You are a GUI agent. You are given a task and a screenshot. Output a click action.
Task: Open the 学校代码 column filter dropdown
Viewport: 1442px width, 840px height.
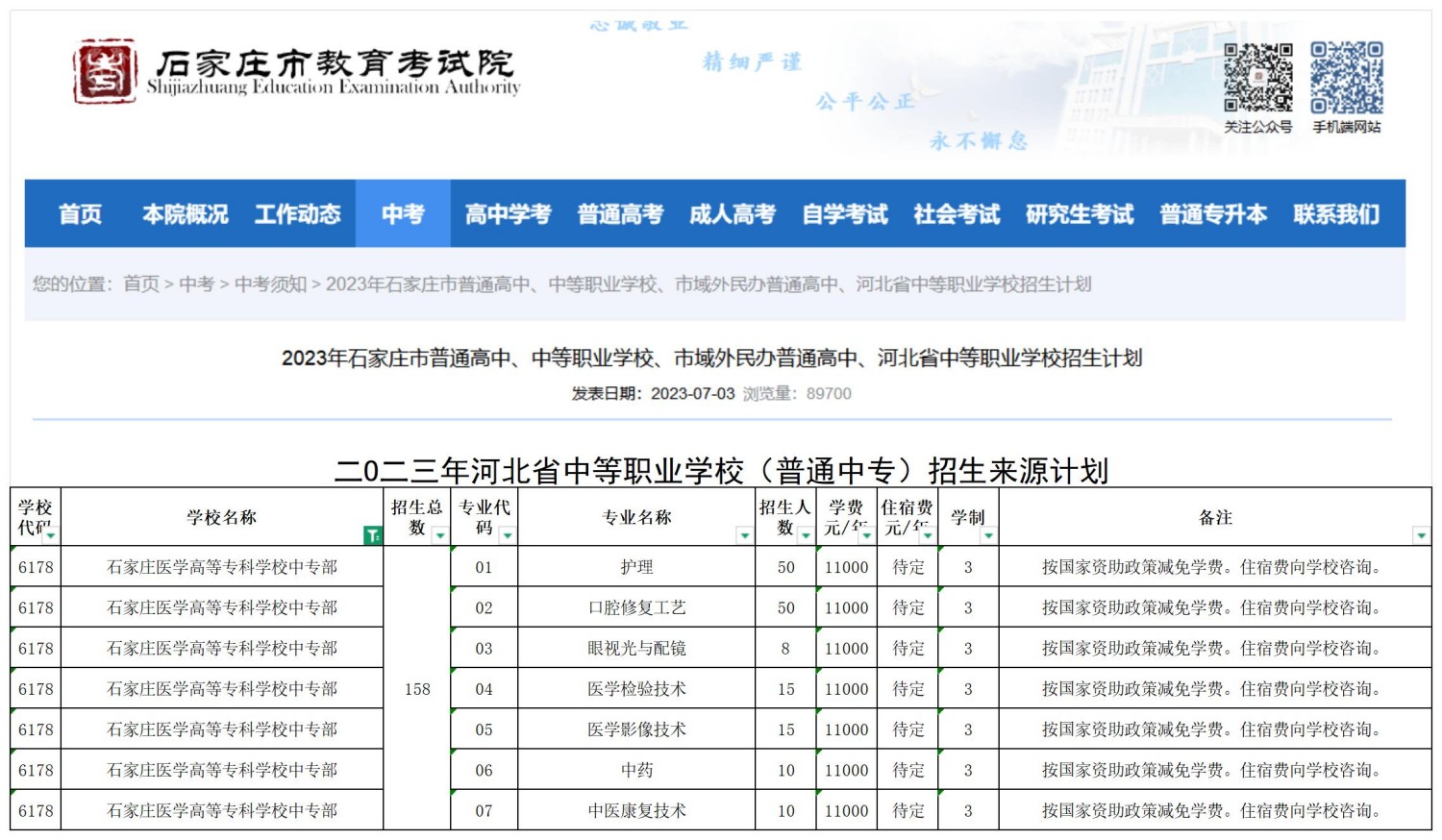(x=50, y=535)
